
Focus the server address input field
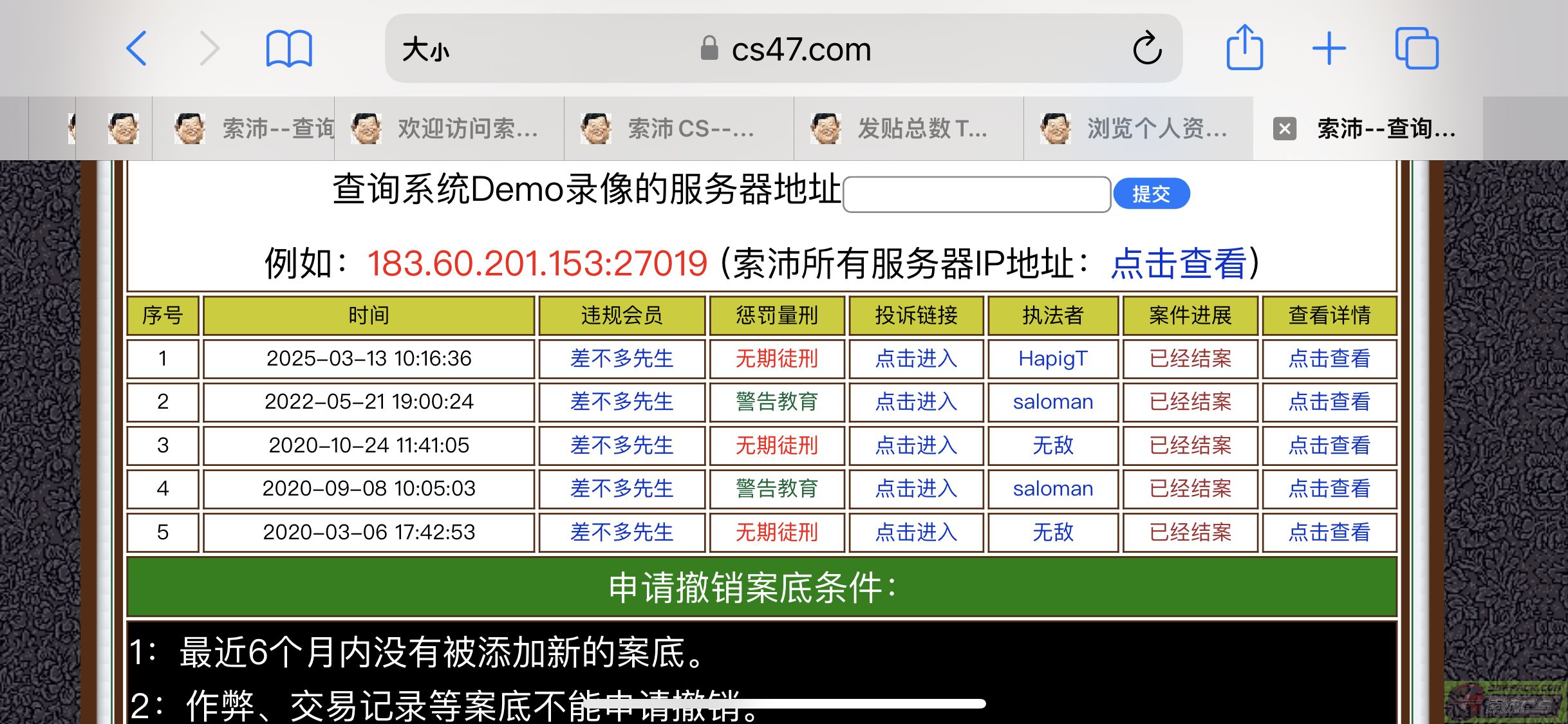[x=976, y=194]
